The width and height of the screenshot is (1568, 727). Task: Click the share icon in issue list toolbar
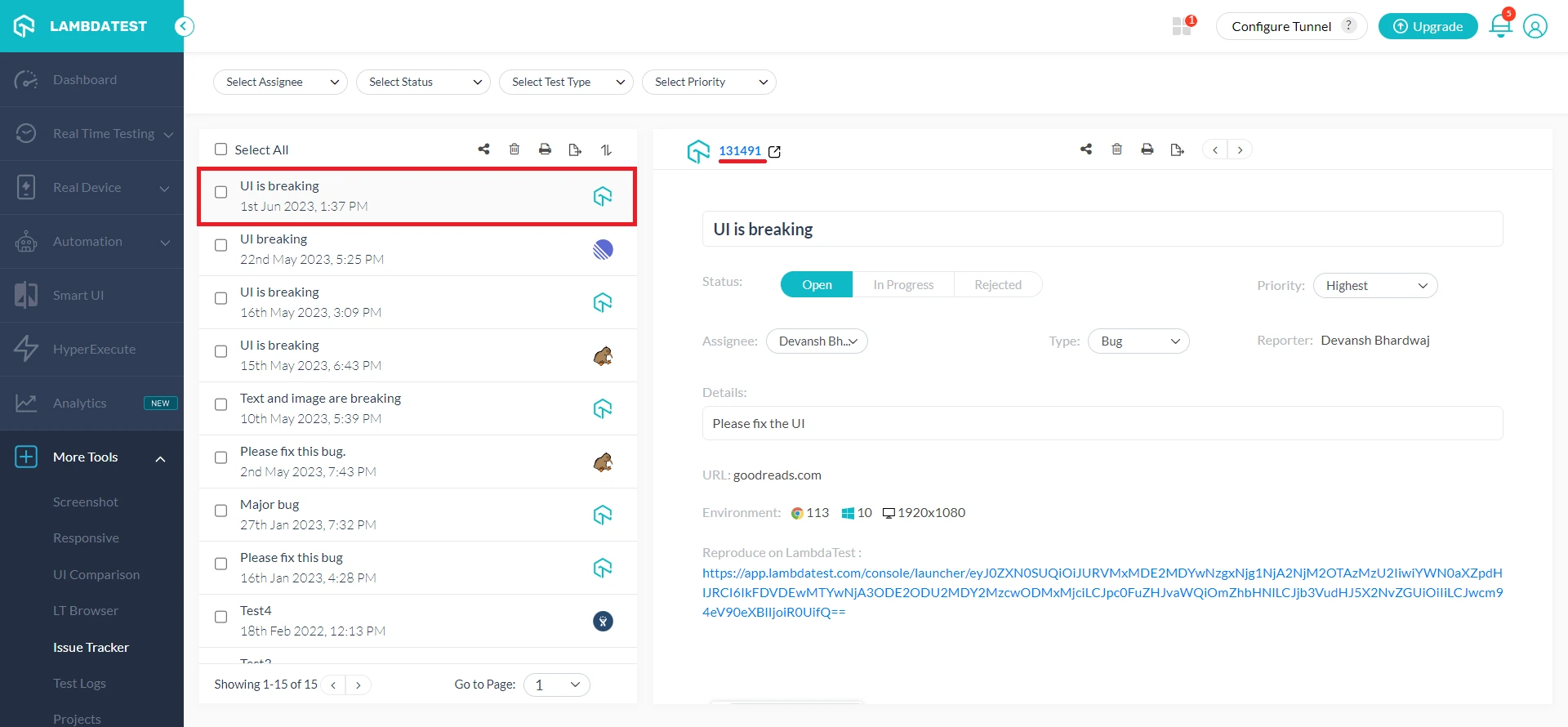coord(483,149)
